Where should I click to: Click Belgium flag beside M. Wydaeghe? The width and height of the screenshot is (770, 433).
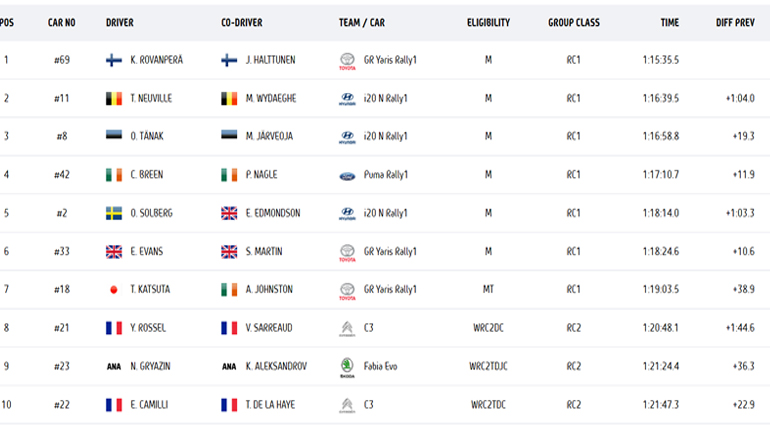coord(229,99)
